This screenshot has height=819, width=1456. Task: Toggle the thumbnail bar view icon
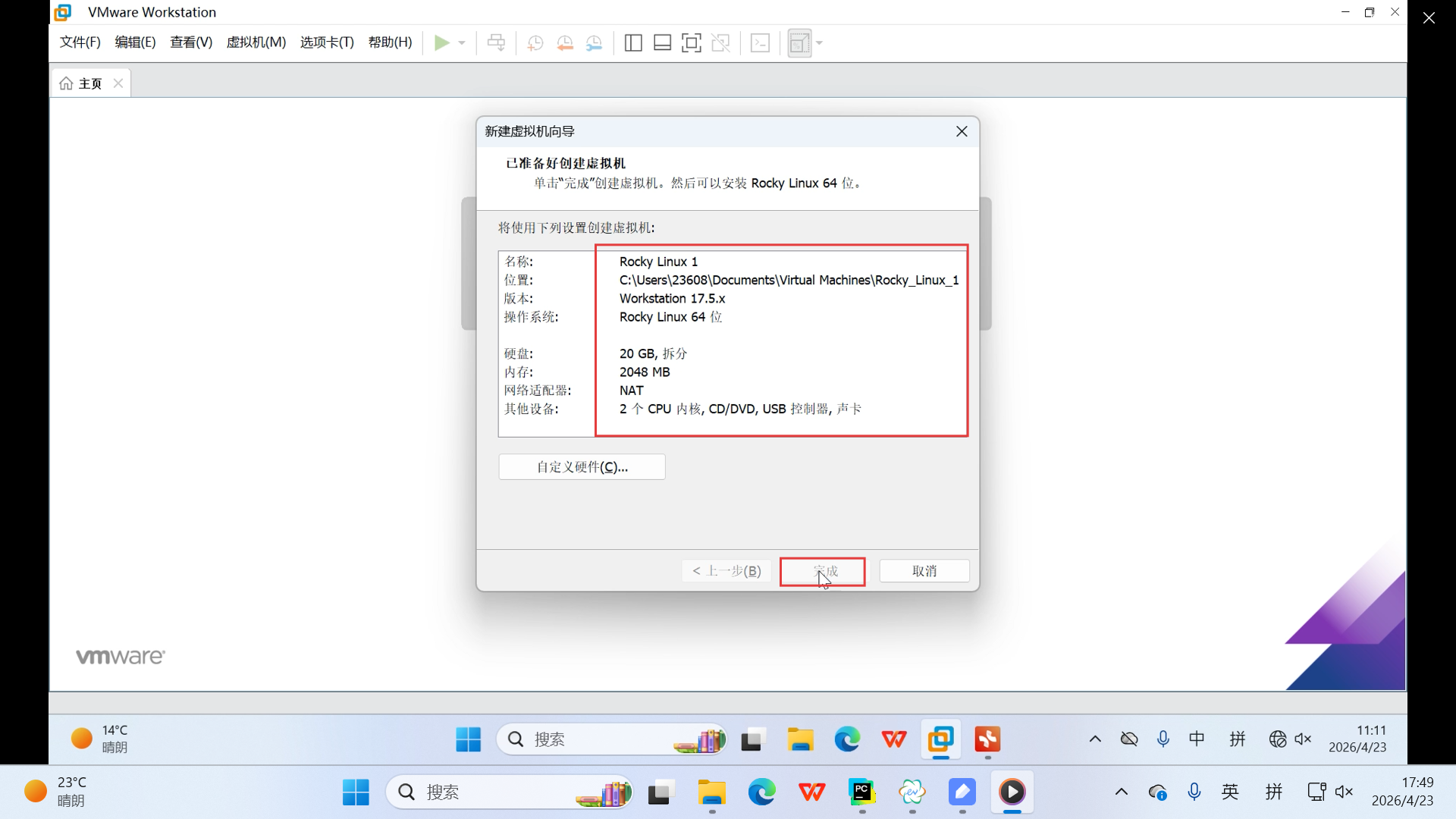tap(662, 43)
